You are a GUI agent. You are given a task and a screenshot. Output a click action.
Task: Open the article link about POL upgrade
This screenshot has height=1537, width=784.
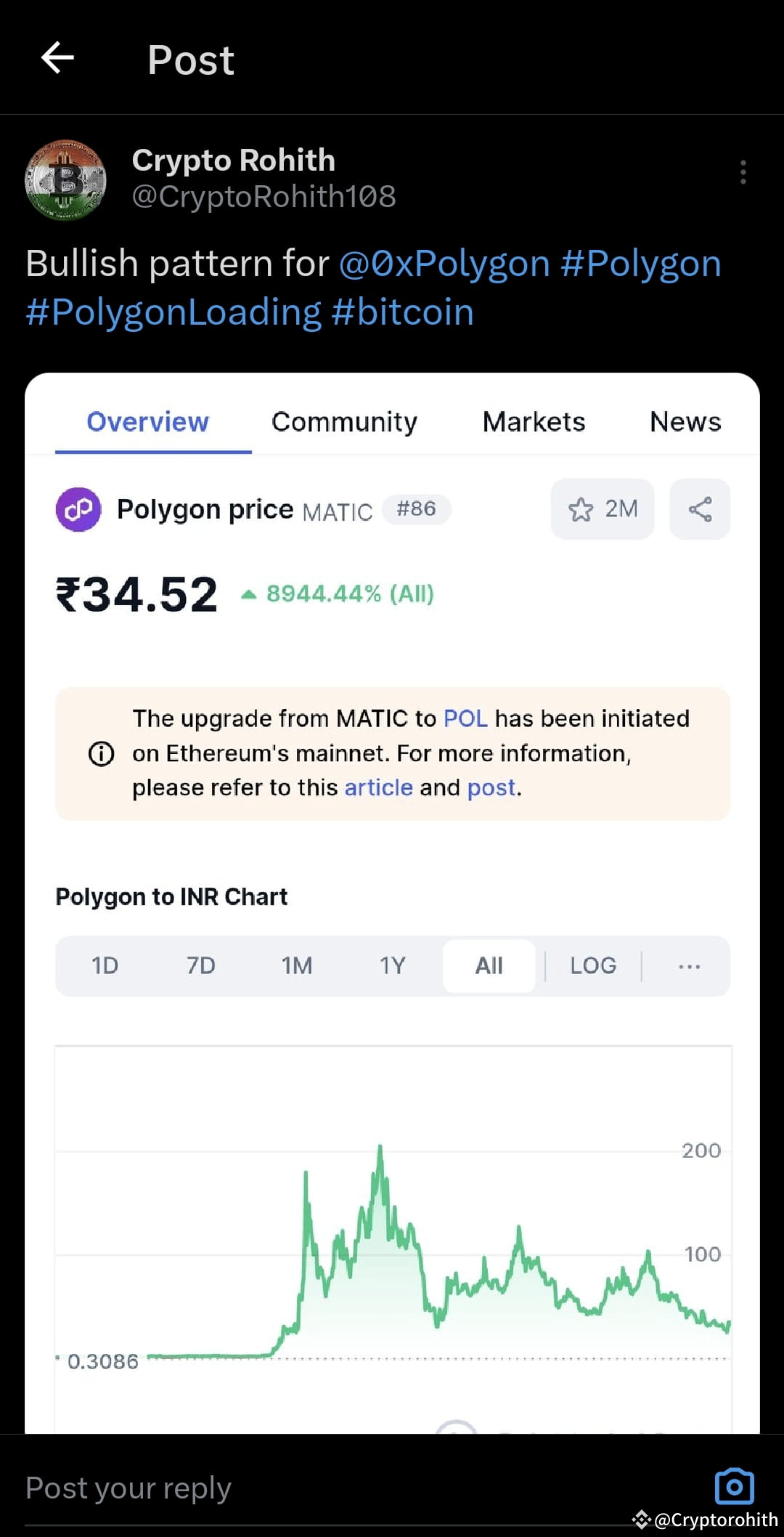[377, 787]
